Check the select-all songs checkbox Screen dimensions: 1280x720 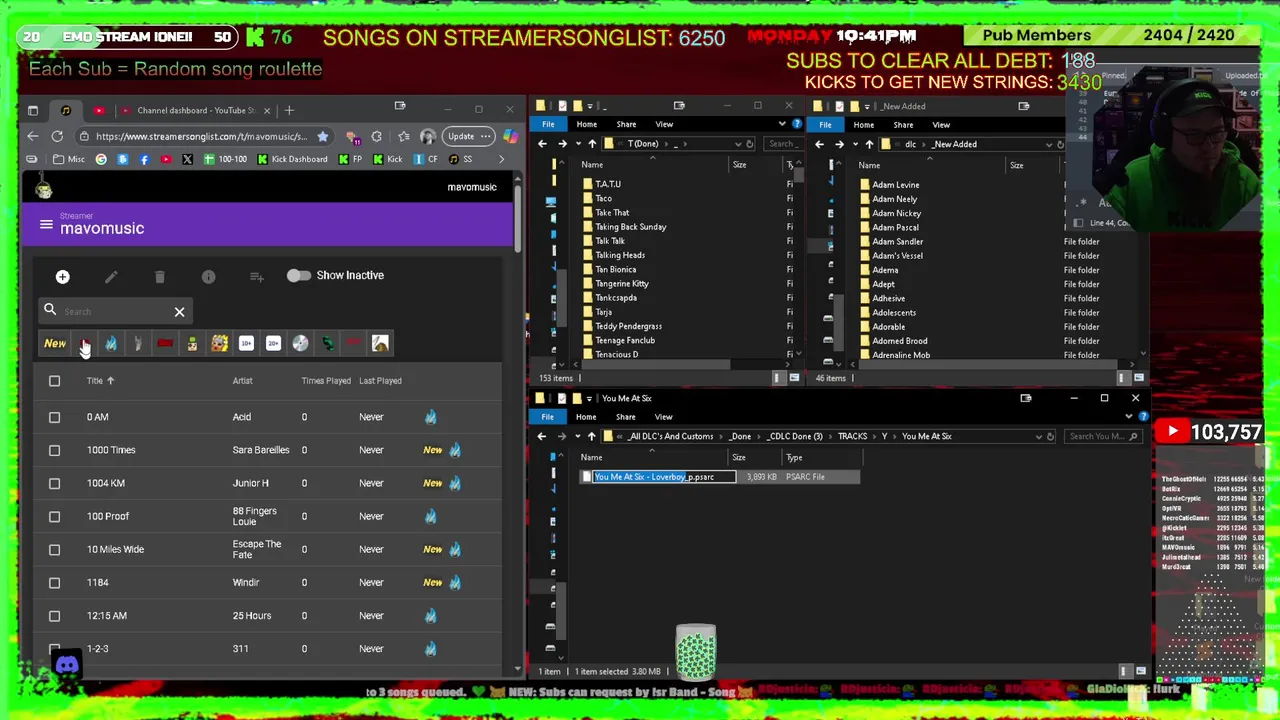pos(55,381)
